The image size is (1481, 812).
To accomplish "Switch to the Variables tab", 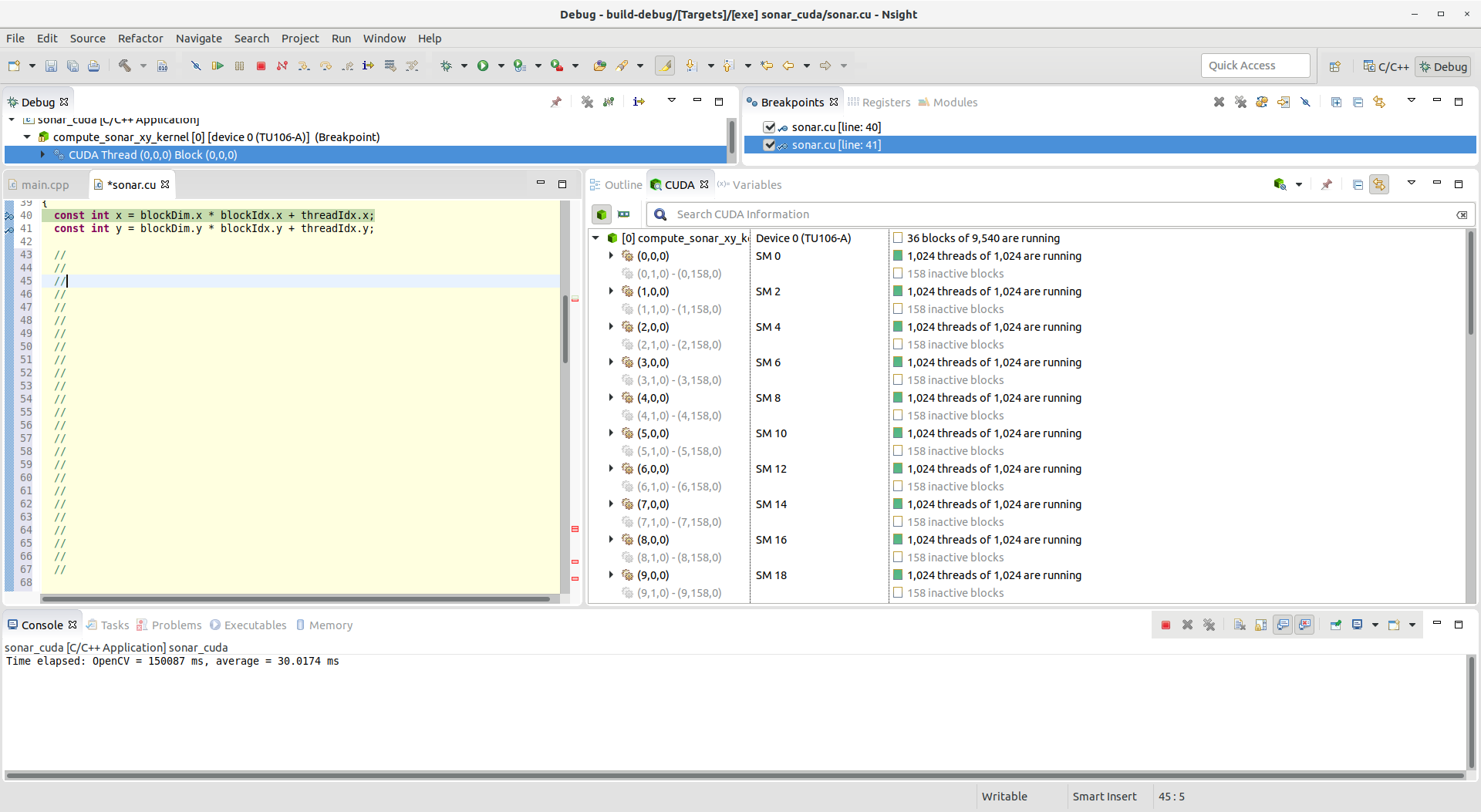I will click(x=749, y=185).
